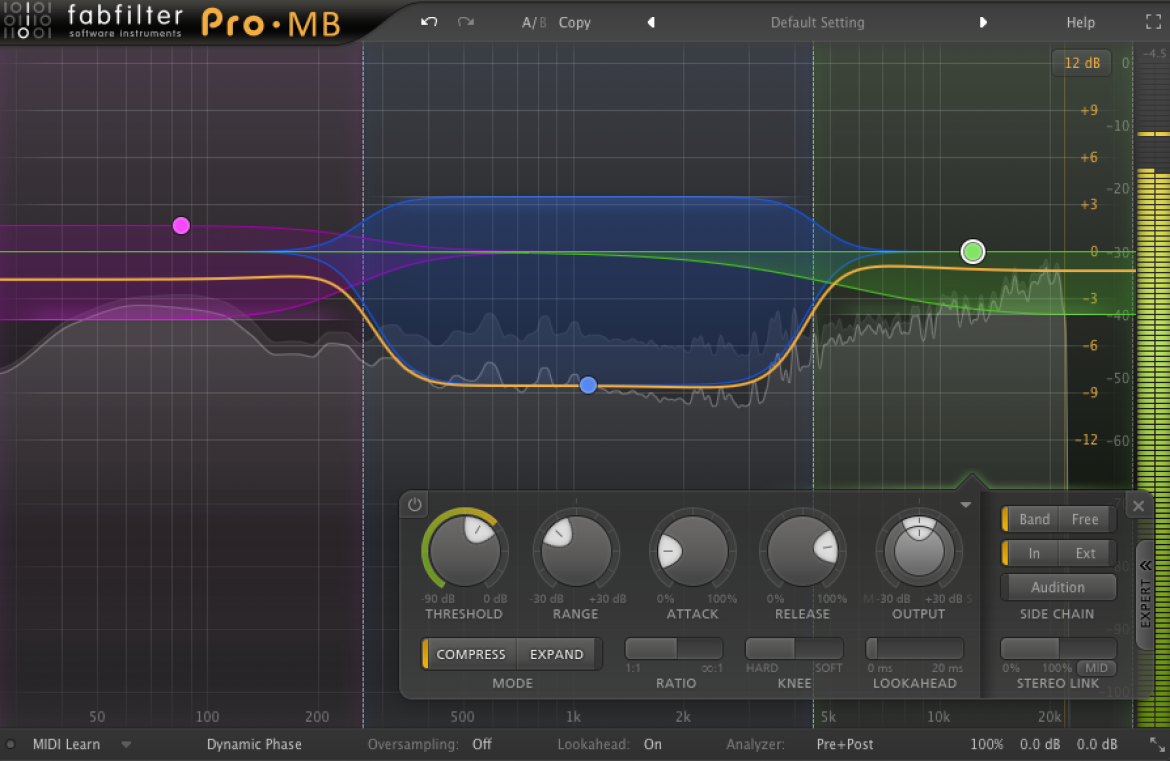Click the Undo arrow icon

click(429, 22)
